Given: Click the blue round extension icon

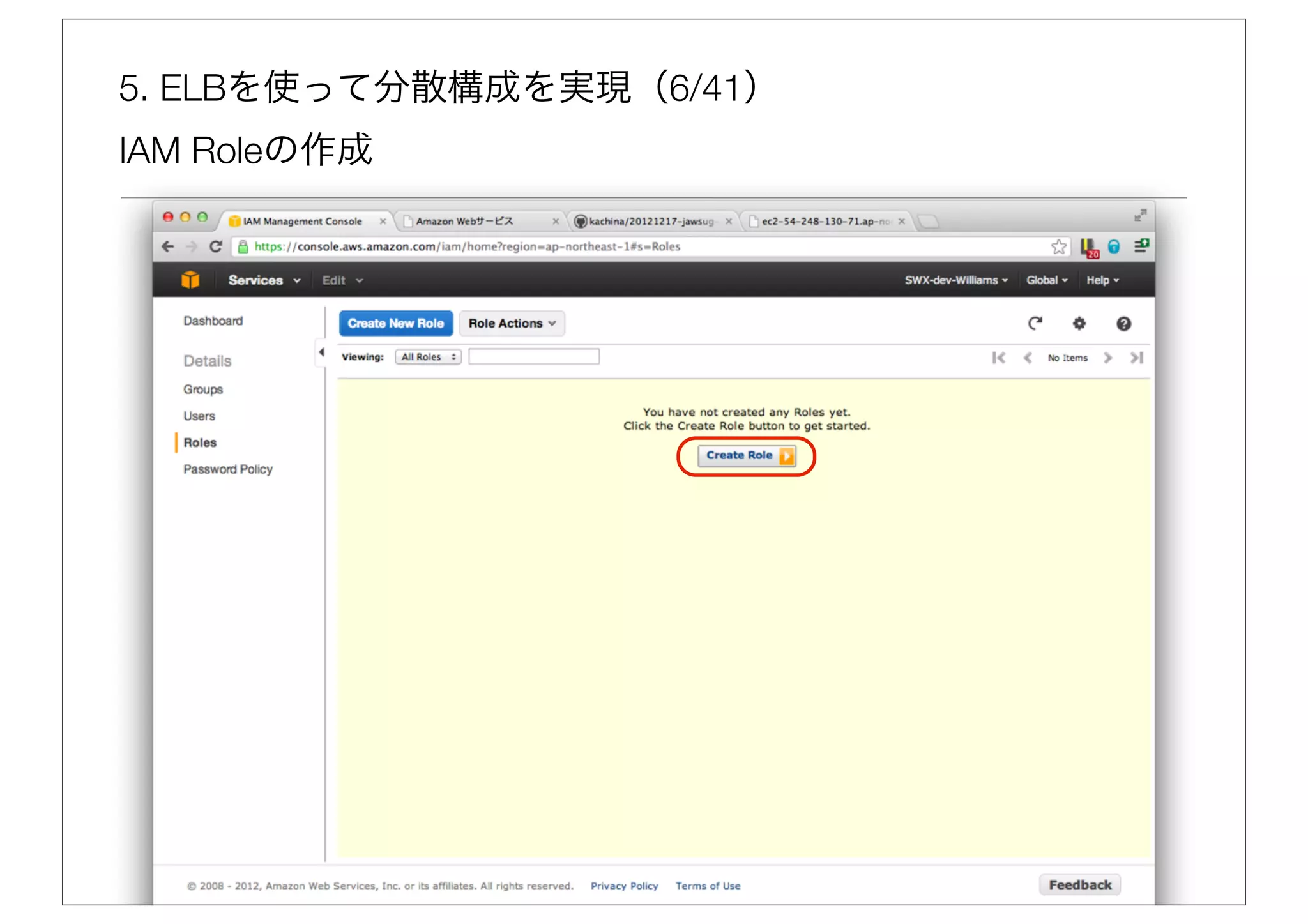Looking at the screenshot, I should point(1114,246).
